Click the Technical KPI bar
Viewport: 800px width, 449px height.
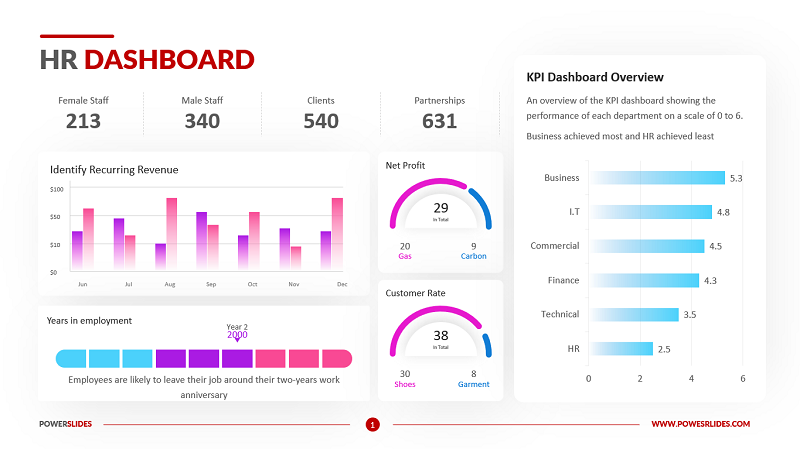(x=635, y=314)
